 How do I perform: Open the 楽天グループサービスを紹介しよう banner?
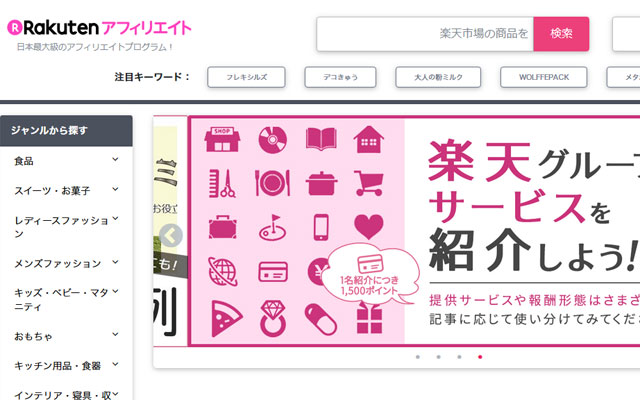414,231
